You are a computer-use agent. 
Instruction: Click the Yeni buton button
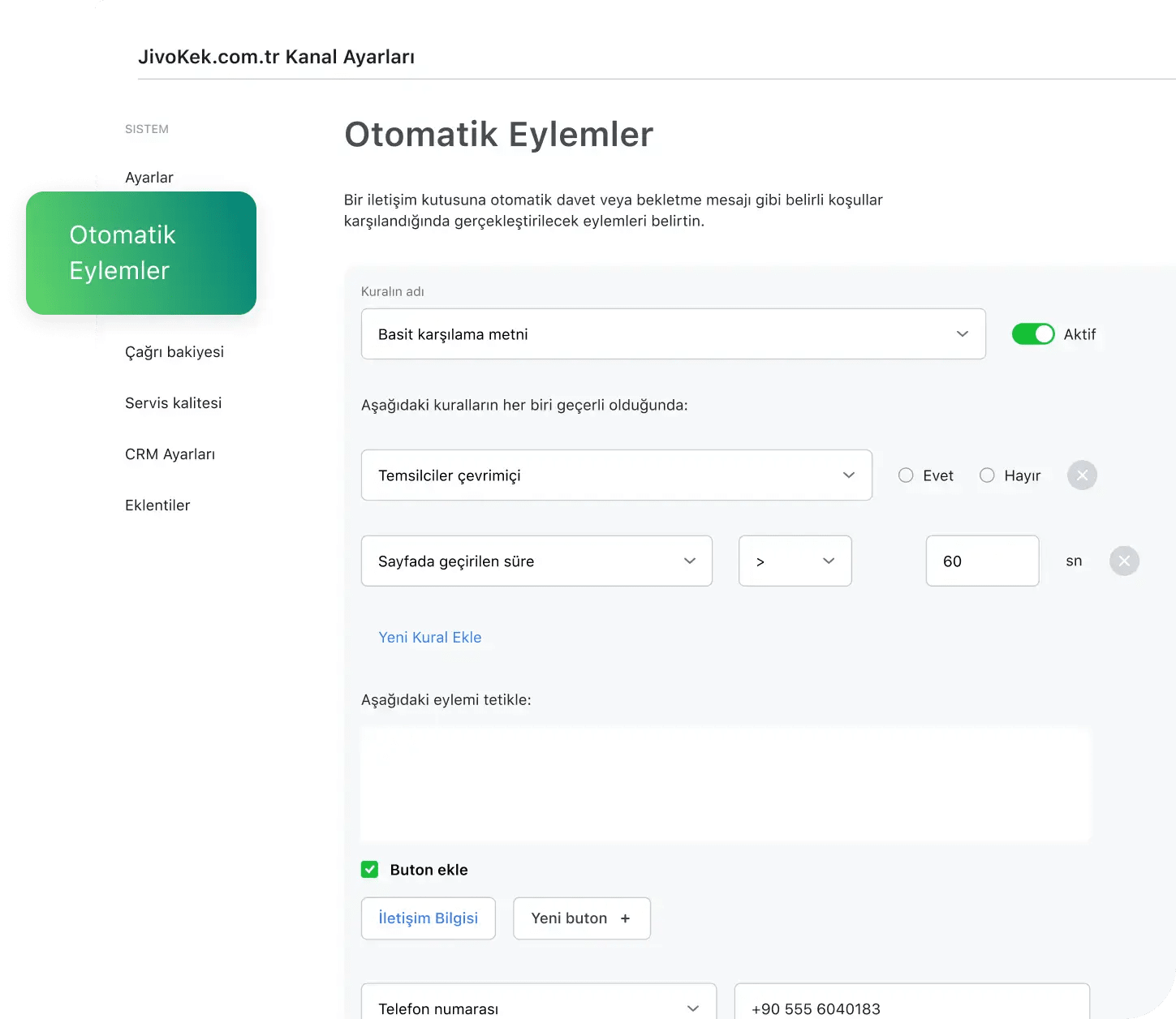[x=582, y=918]
